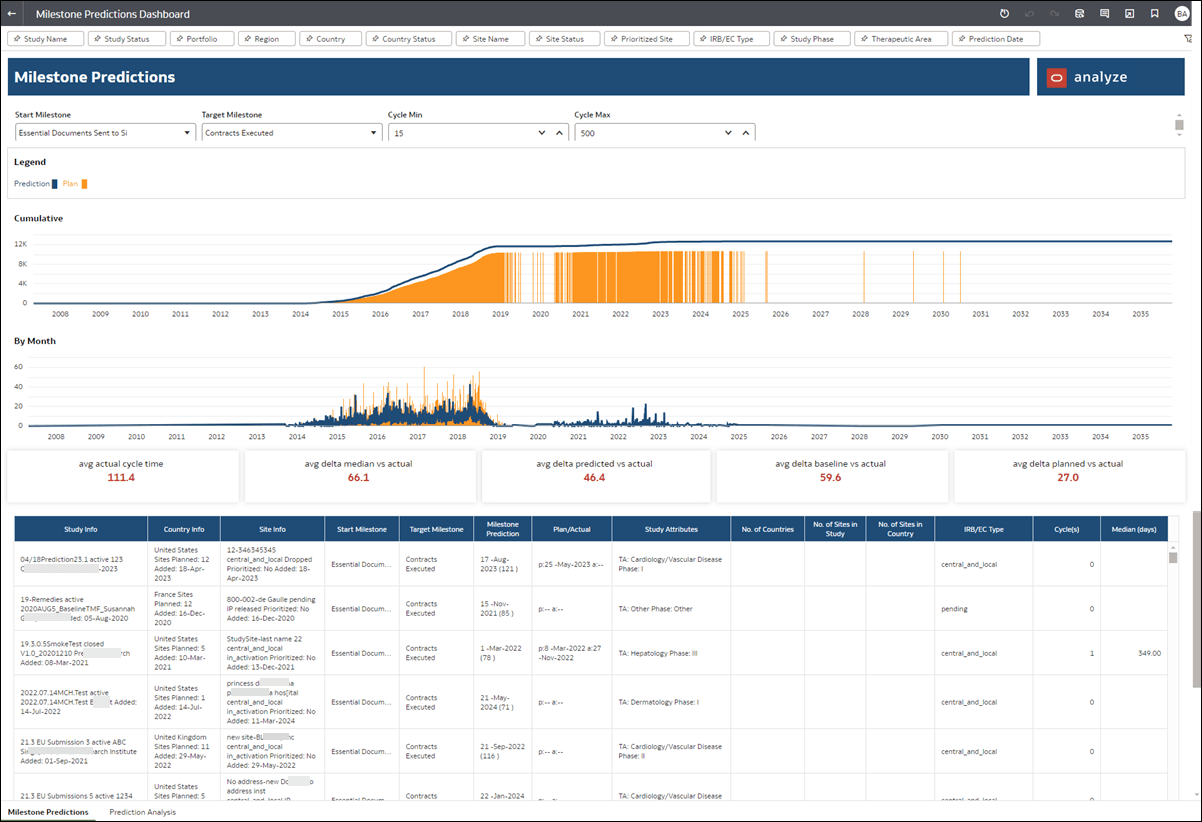The height and width of the screenshot is (822, 1202).
Task: Select the Milestone Predictions tab
Action: coord(47,812)
